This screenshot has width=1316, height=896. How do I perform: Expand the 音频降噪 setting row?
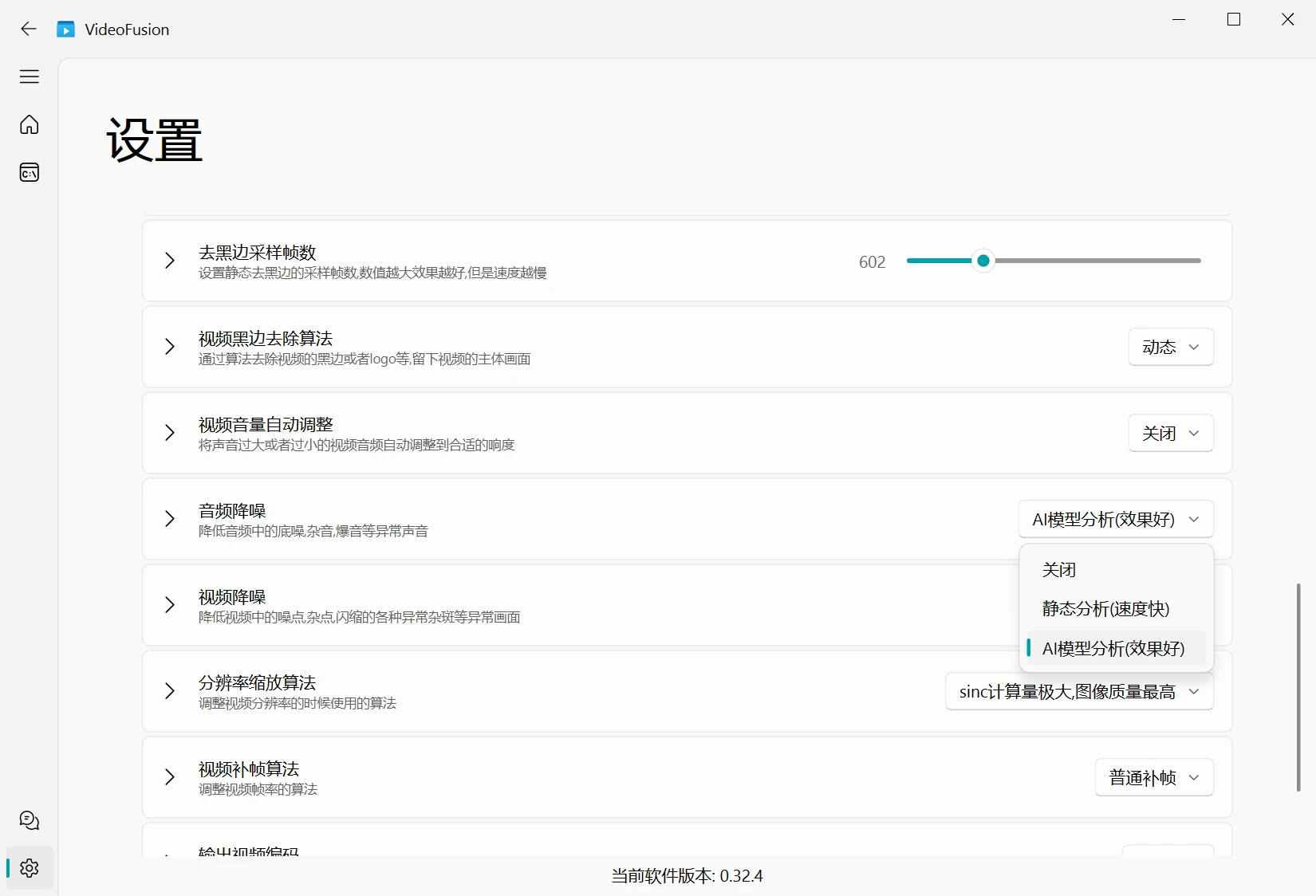point(170,519)
